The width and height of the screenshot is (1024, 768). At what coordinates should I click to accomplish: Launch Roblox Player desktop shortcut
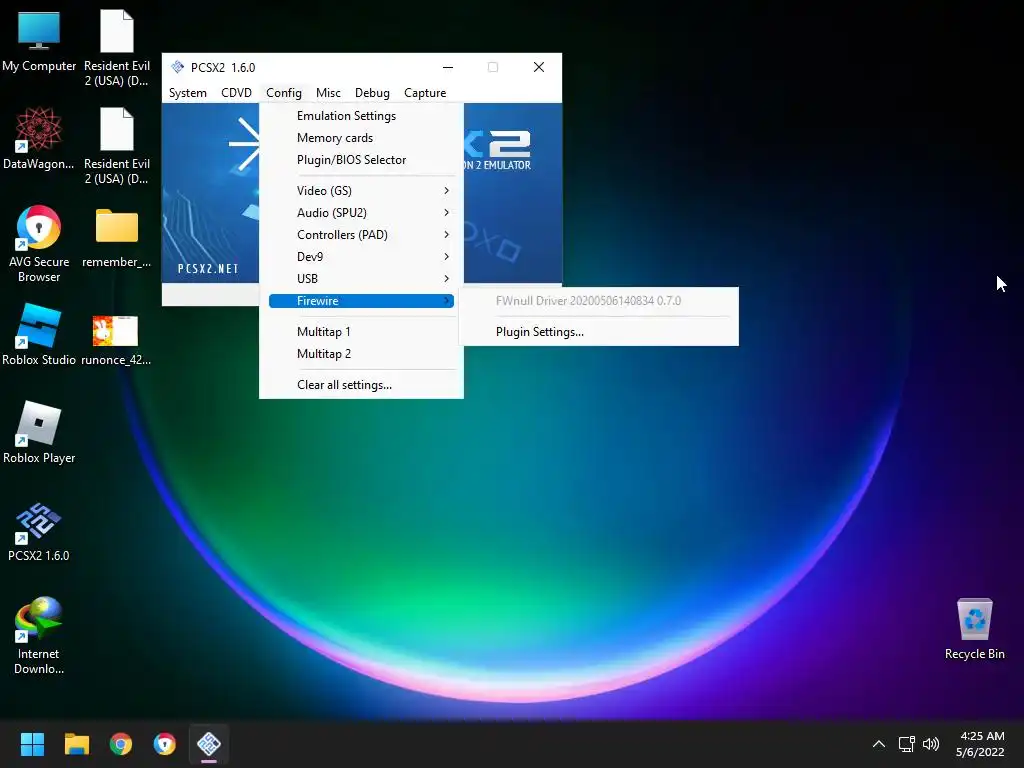pos(39,432)
